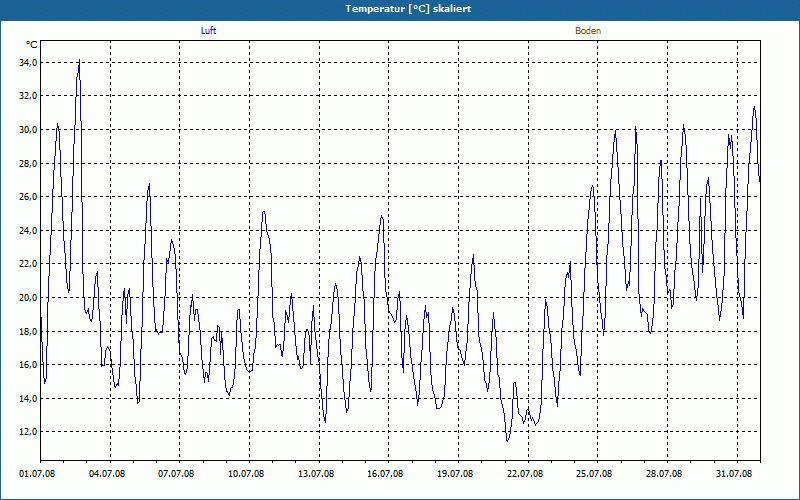Click the 16.07.08 date label
Screen dimensions: 800x500
pos(385,474)
